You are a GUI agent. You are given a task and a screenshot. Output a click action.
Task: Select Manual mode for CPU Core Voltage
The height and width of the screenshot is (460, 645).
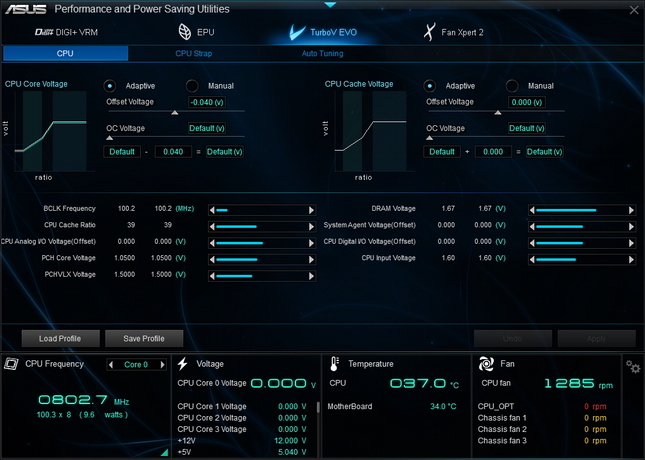coord(192,86)
